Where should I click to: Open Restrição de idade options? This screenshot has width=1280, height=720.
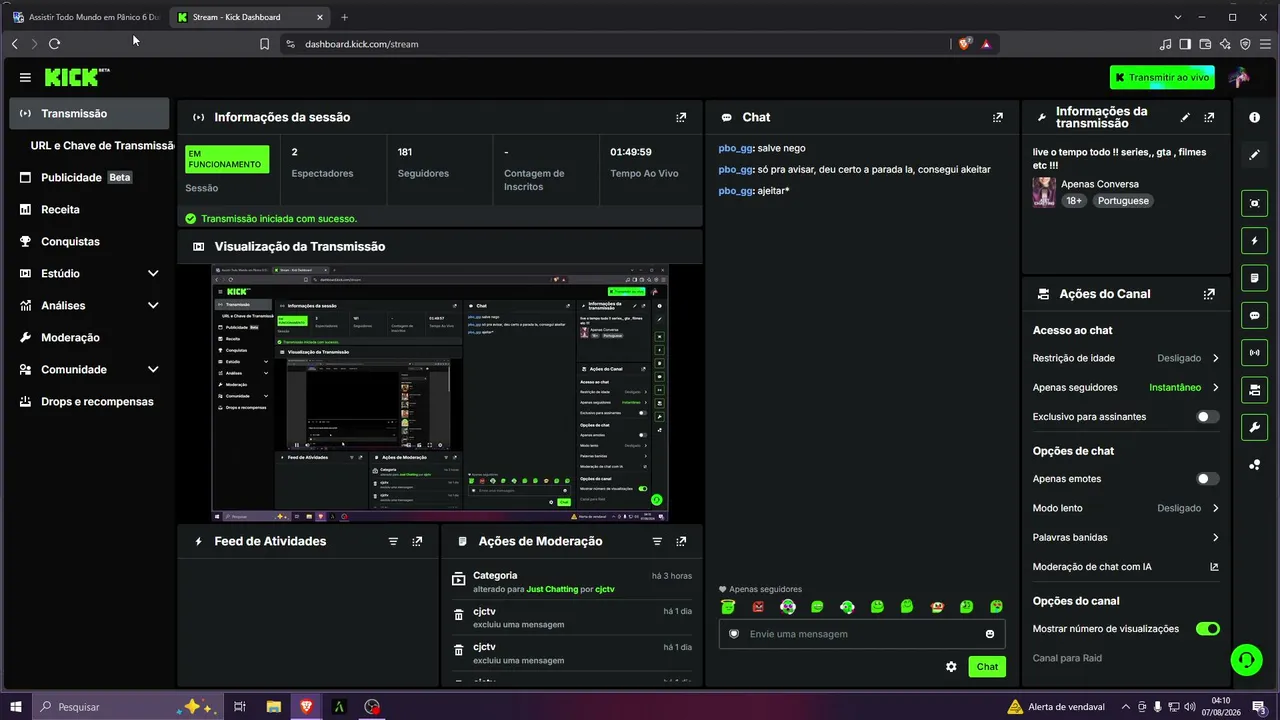(x=1126, y=358)
